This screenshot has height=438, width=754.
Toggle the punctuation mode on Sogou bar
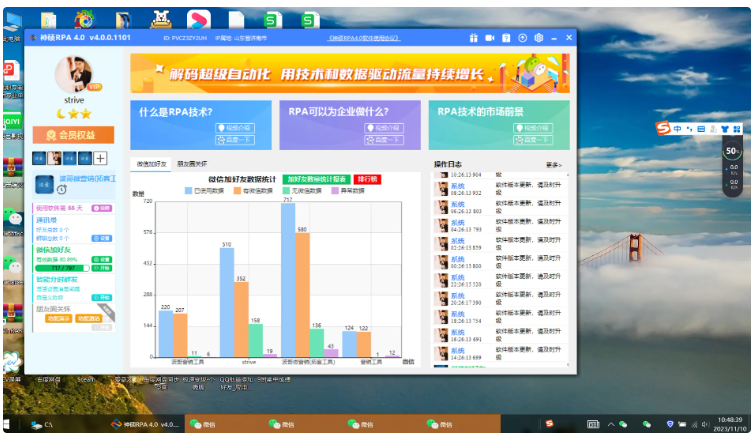690,129
